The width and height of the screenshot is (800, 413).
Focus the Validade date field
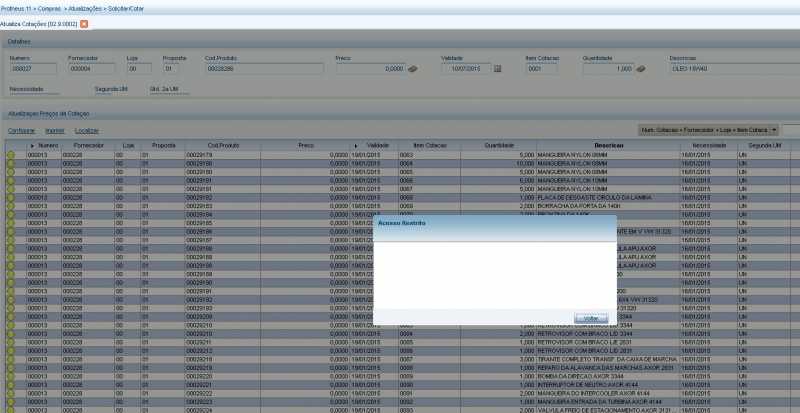click(x=466, y=68)
